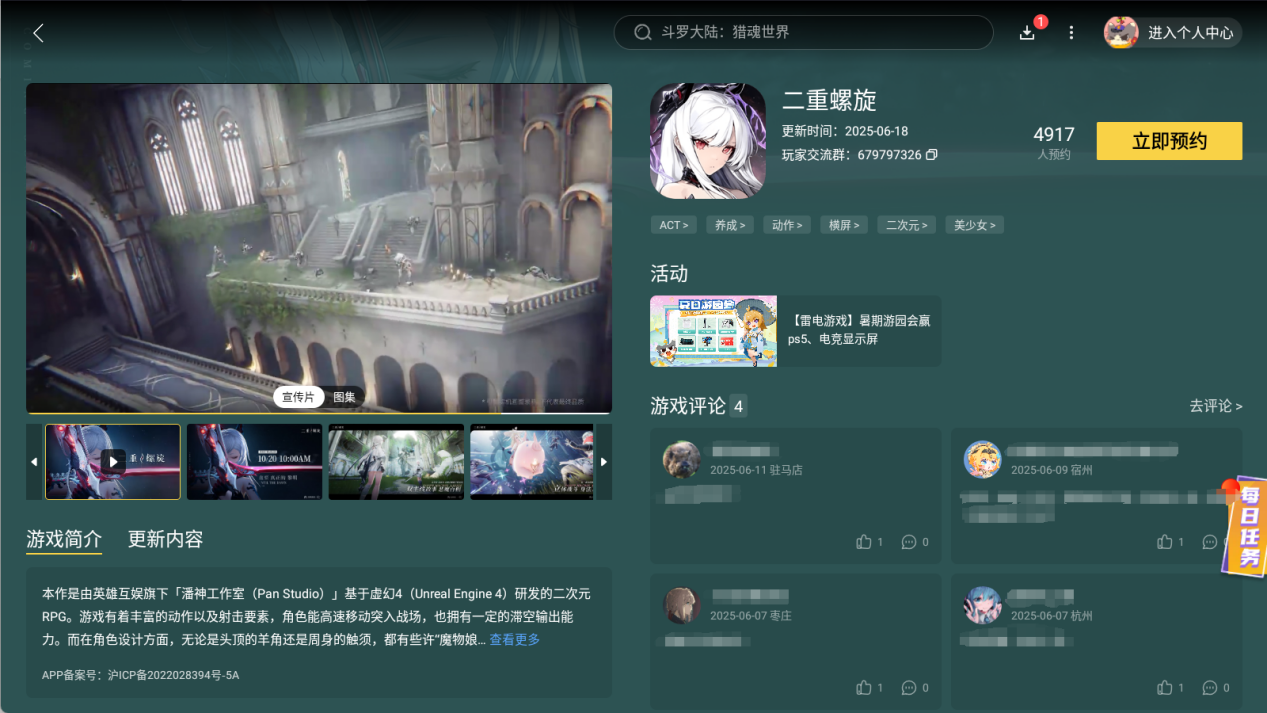Click the right arrow to browse more thumbnails

click(603, 461)
